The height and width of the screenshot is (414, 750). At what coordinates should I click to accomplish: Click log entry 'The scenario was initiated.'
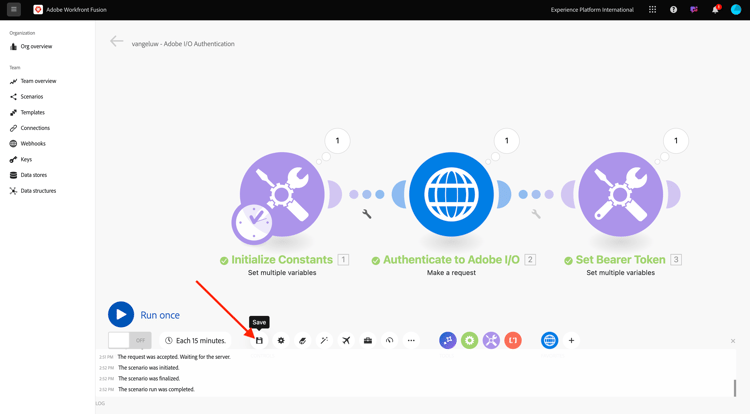149,368
